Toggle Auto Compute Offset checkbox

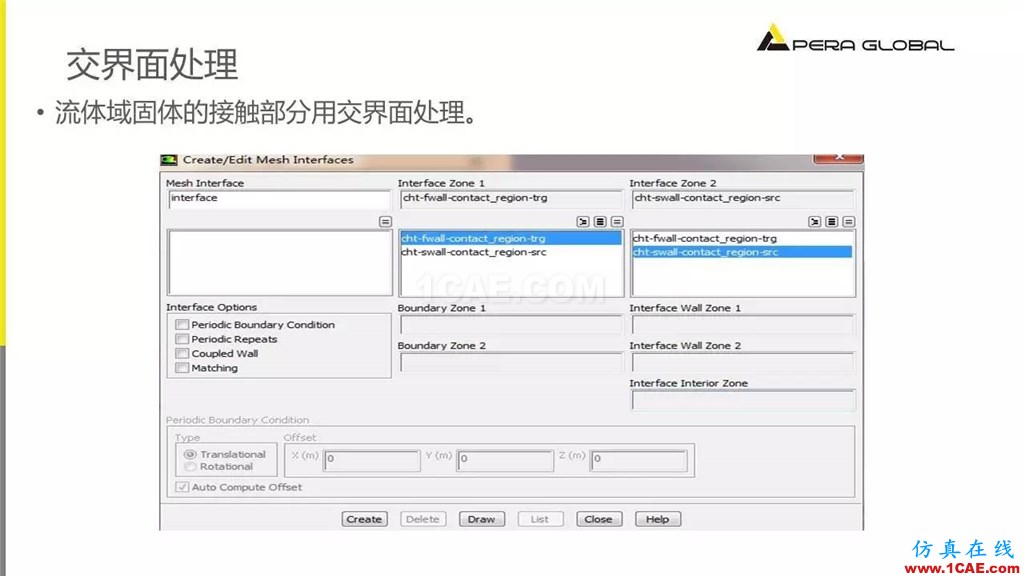(x=182, y=487)
